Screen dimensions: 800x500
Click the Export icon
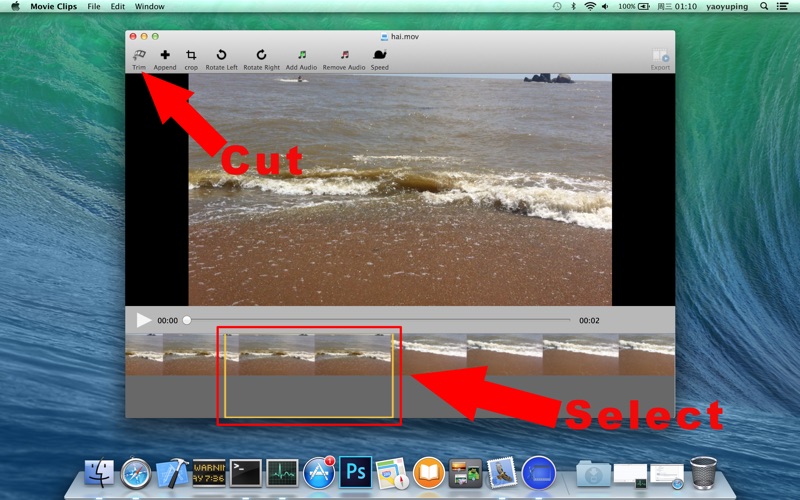point(660,55)
